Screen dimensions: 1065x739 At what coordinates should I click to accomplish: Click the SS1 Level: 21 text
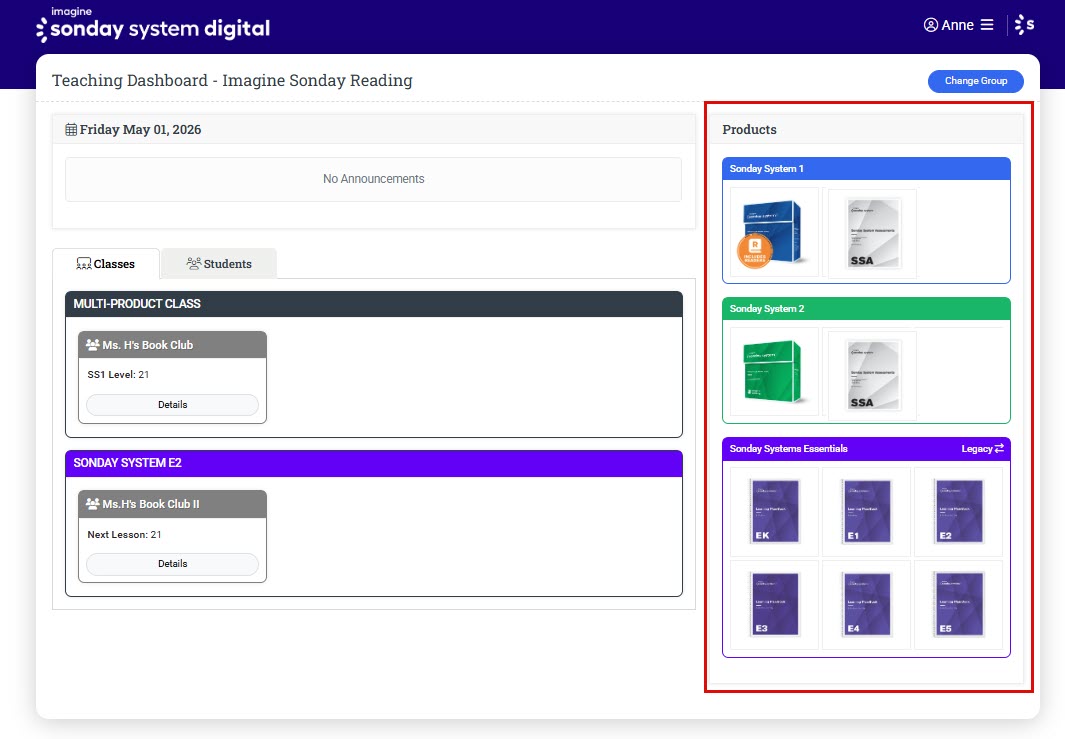[118, 374]
